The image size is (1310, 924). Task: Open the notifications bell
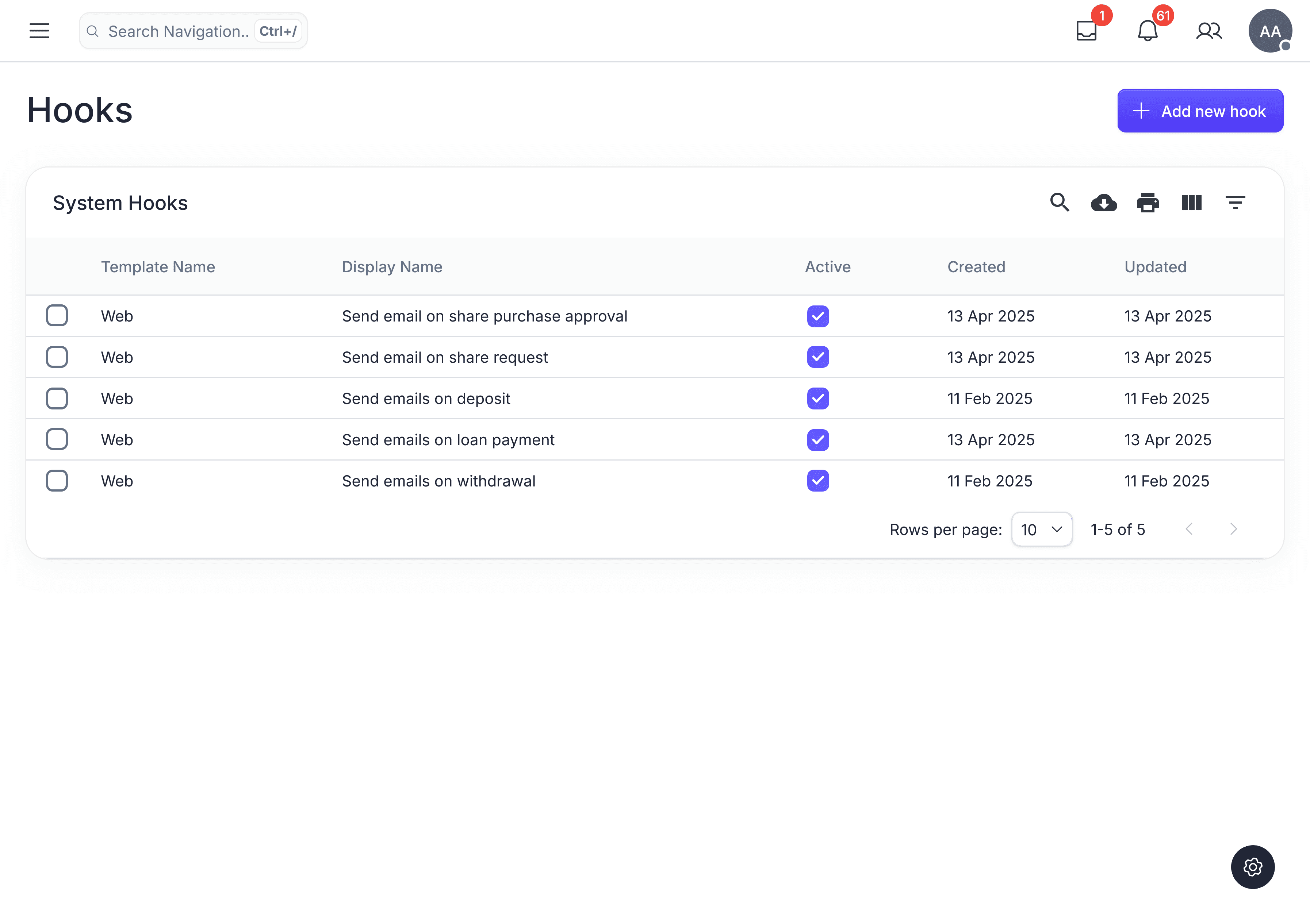coord(1148,31)
